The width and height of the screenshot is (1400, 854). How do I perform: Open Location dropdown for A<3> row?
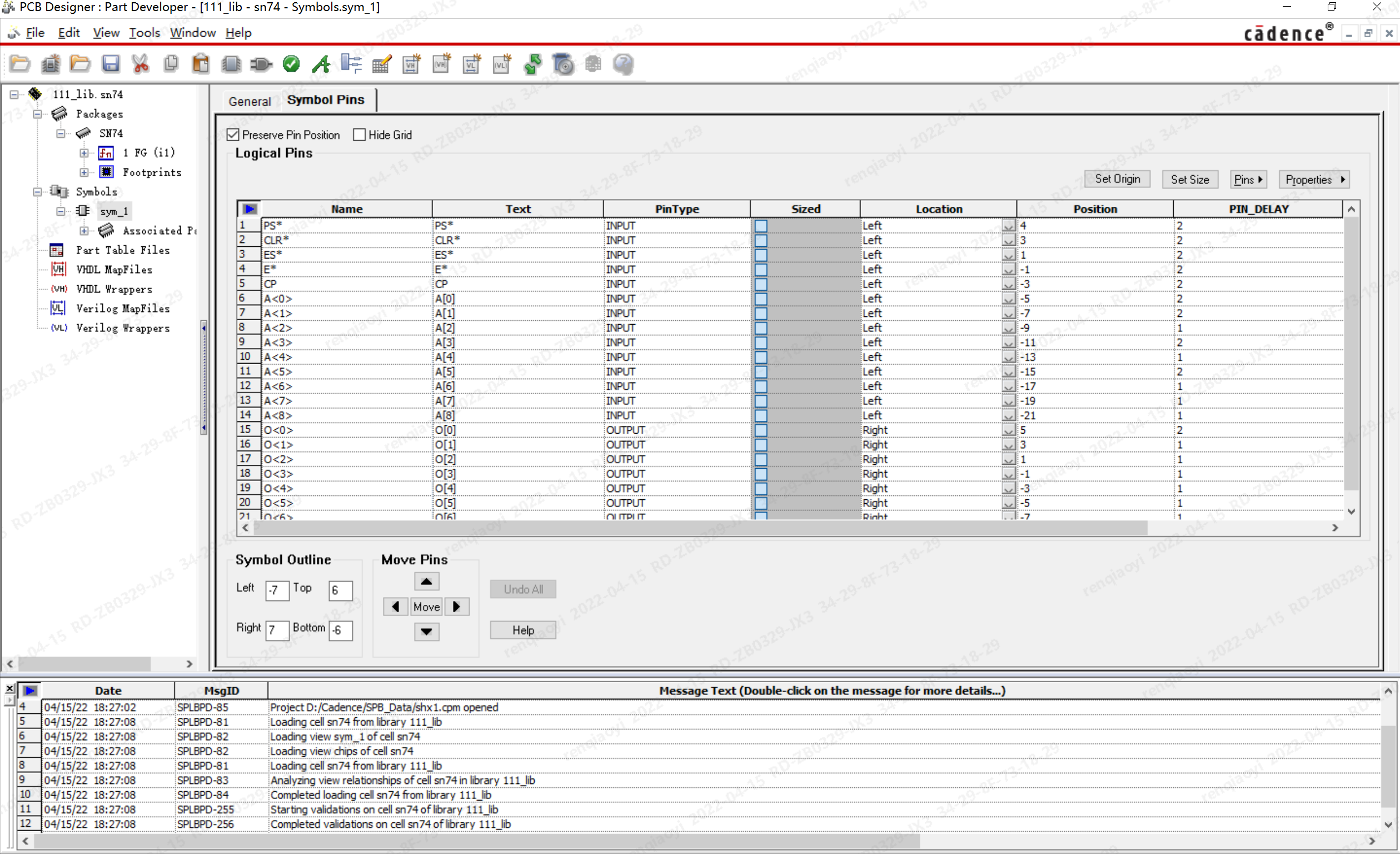[1009, 342]
